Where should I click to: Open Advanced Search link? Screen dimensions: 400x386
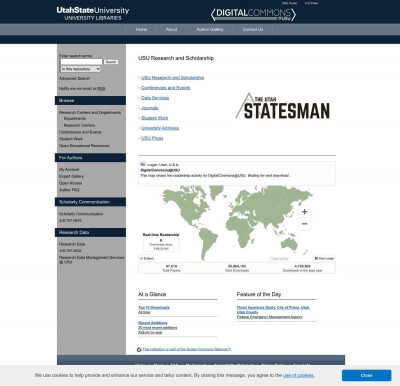[74, 78]
